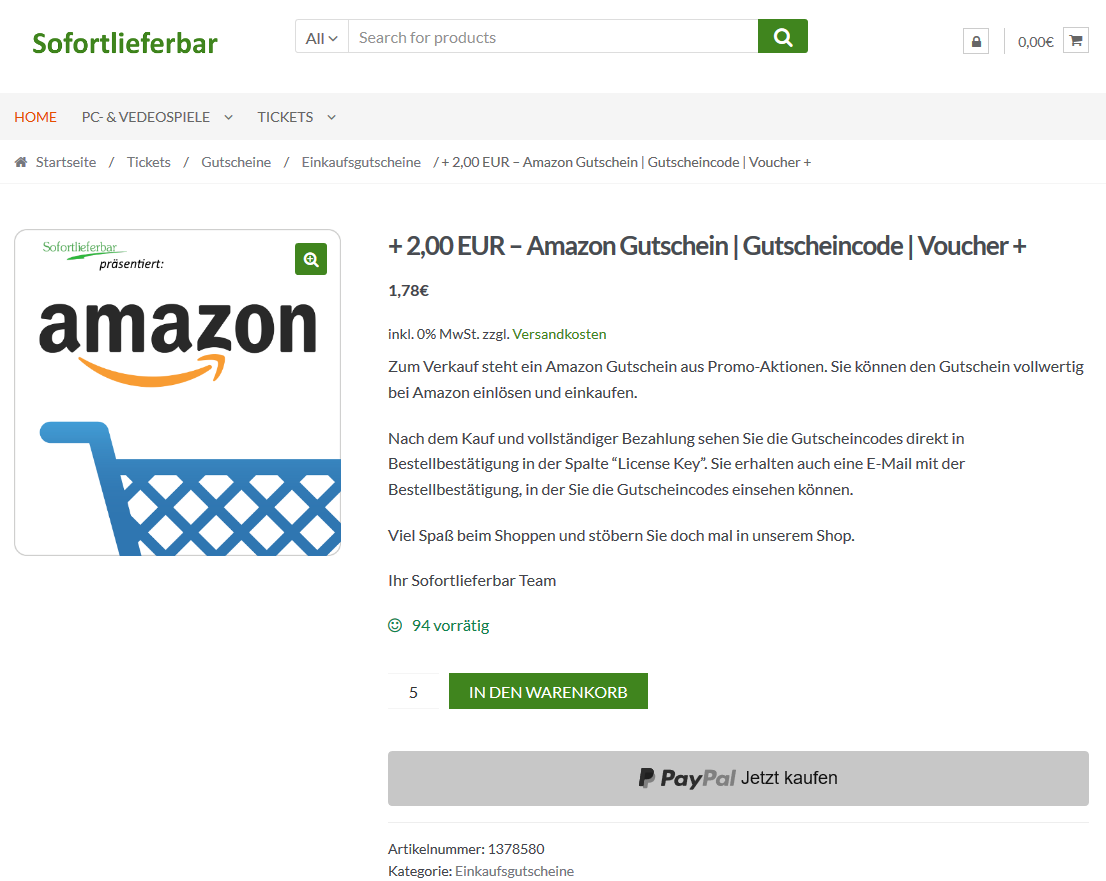Focus the Search for products field
Viewport: 1106px width, 881px height.
point(552,38)
